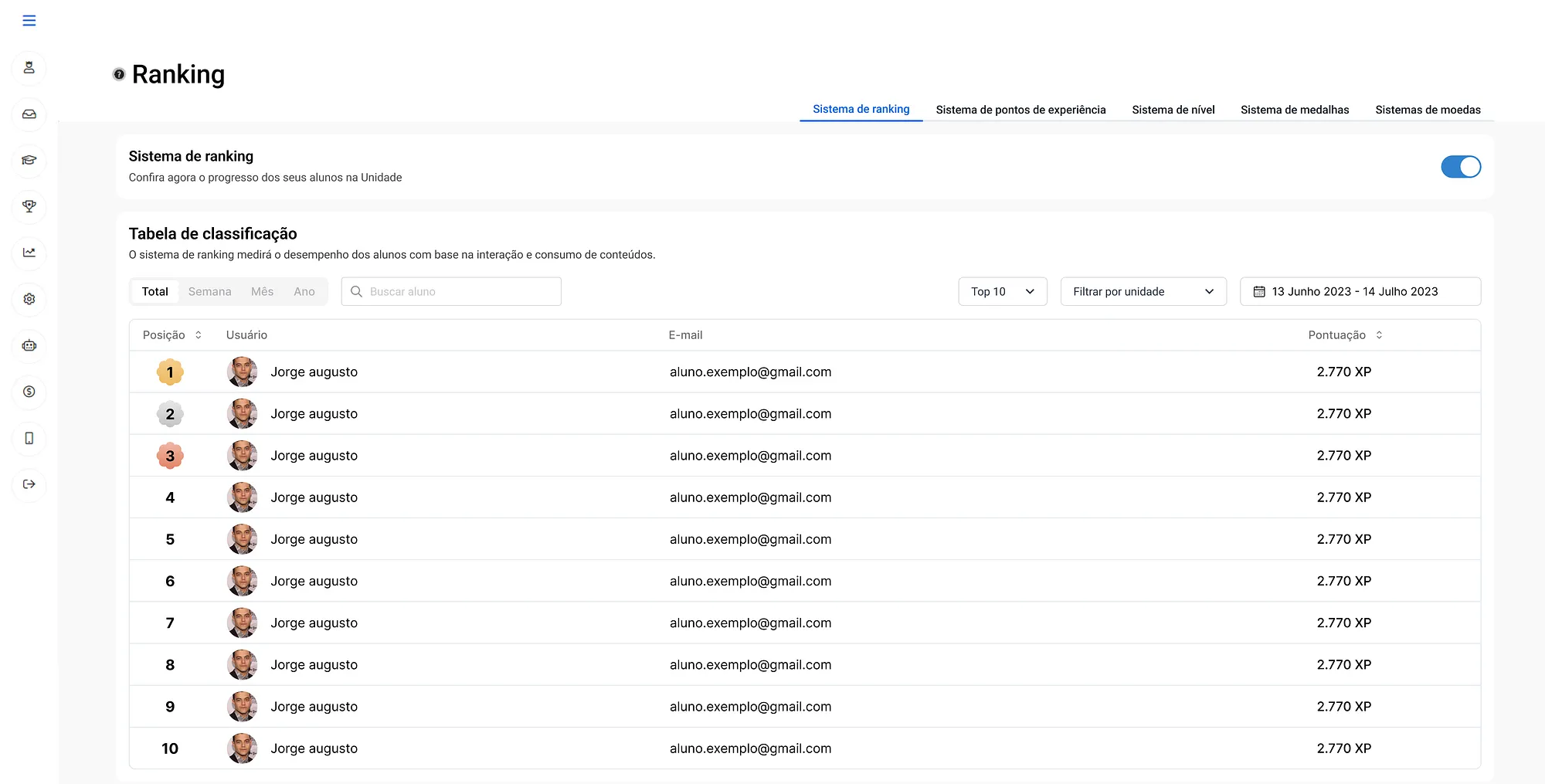Expand the Top 10 dropdown
1545x784 pixels.
(x=1002, y=292)
